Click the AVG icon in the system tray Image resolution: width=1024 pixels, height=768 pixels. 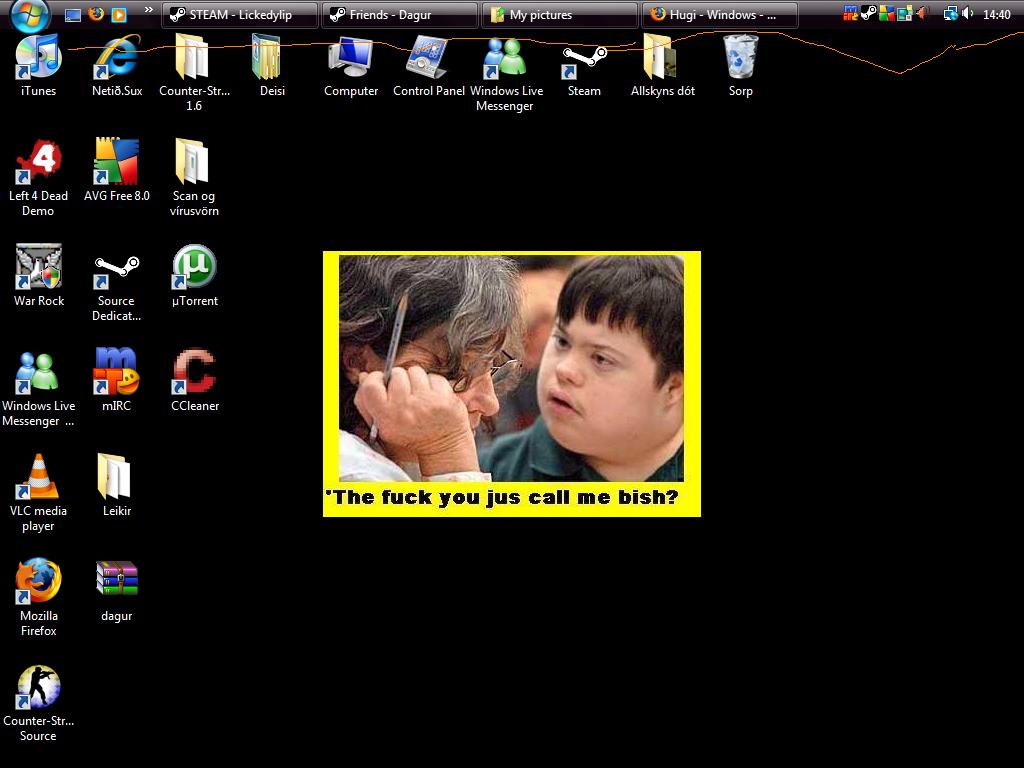coord(887,14)
